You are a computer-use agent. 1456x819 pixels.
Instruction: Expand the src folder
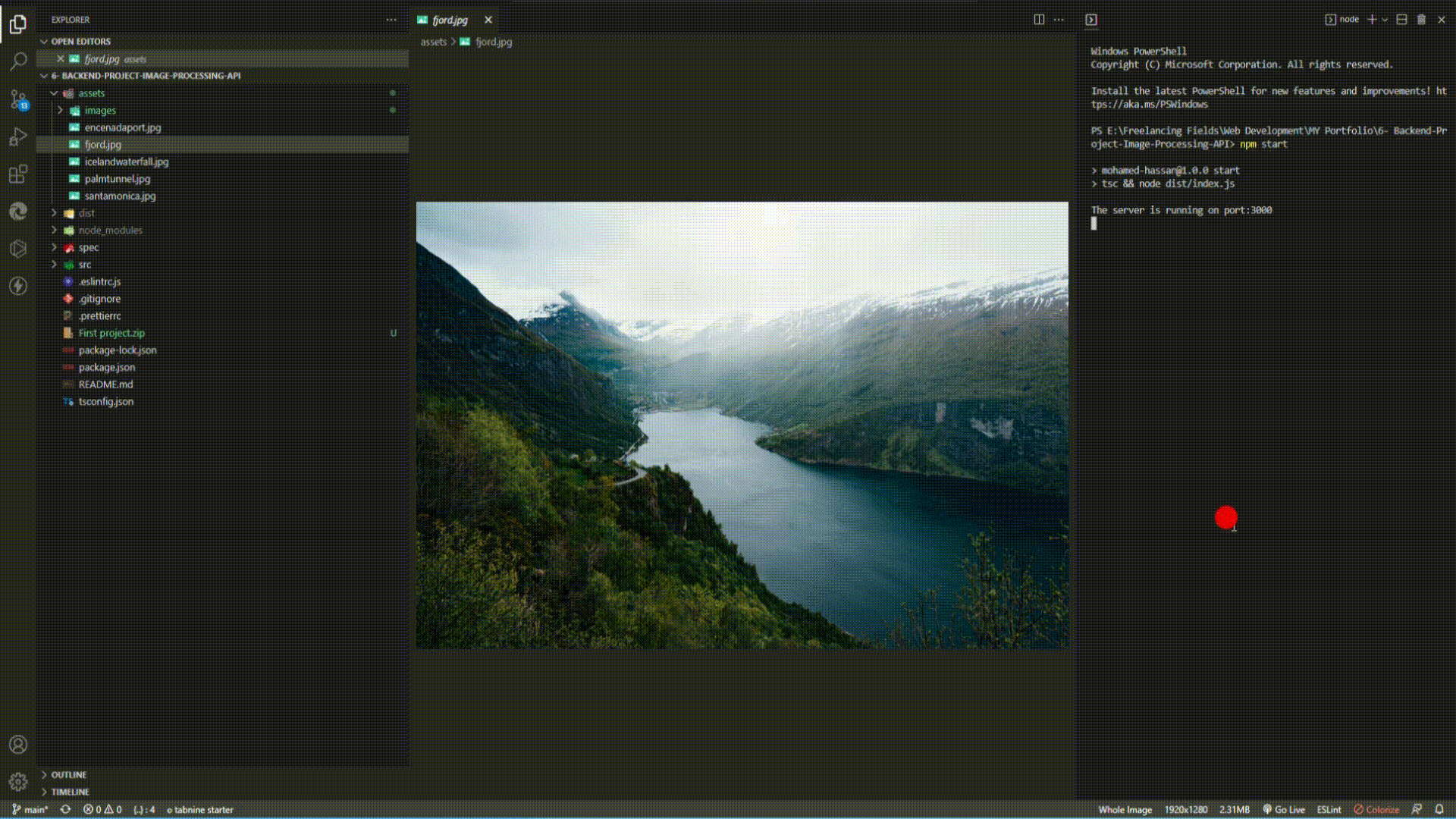54,265
